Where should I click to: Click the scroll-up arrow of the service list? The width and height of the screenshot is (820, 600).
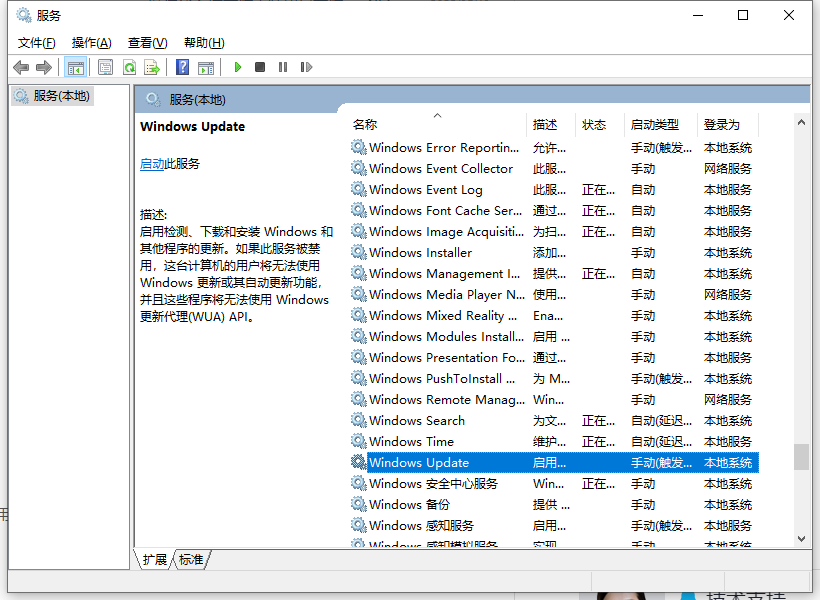click(x=801, y=121)
